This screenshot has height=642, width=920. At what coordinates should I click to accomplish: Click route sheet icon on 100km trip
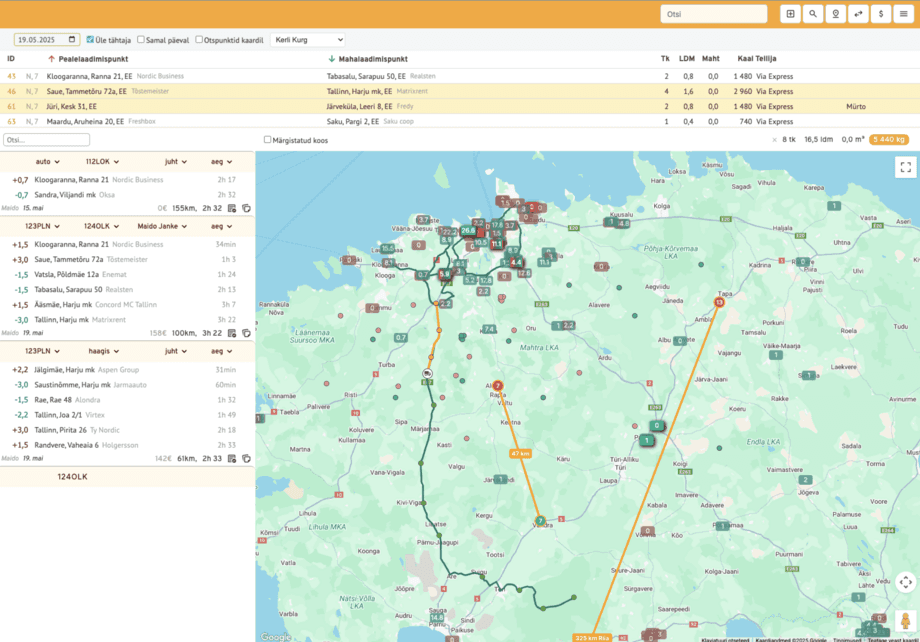232,333
